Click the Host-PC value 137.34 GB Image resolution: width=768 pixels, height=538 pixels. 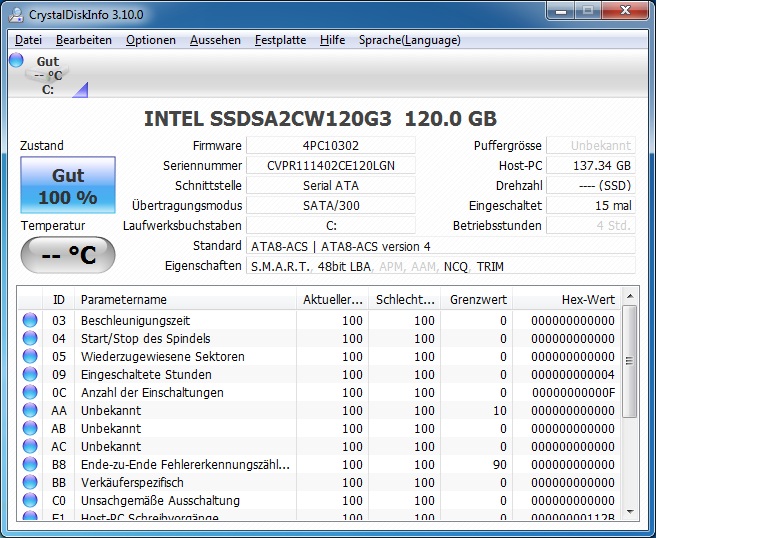click(591, 166)
